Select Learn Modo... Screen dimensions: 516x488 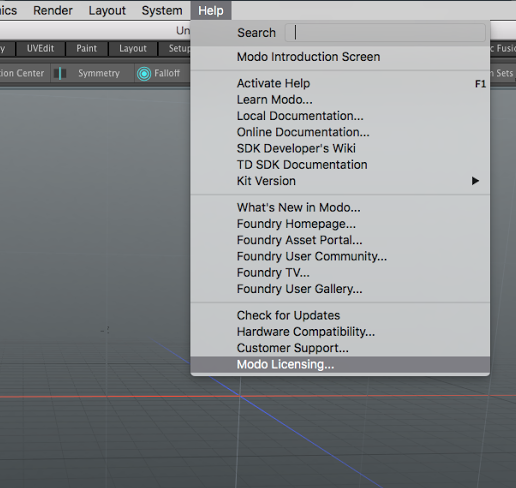pos(340,100)
